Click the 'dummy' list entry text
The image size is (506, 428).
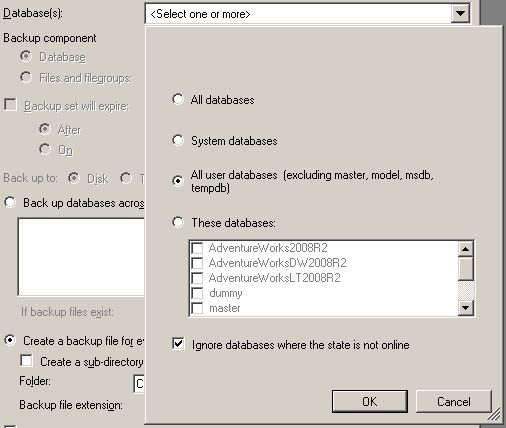[x=226, y=293]
